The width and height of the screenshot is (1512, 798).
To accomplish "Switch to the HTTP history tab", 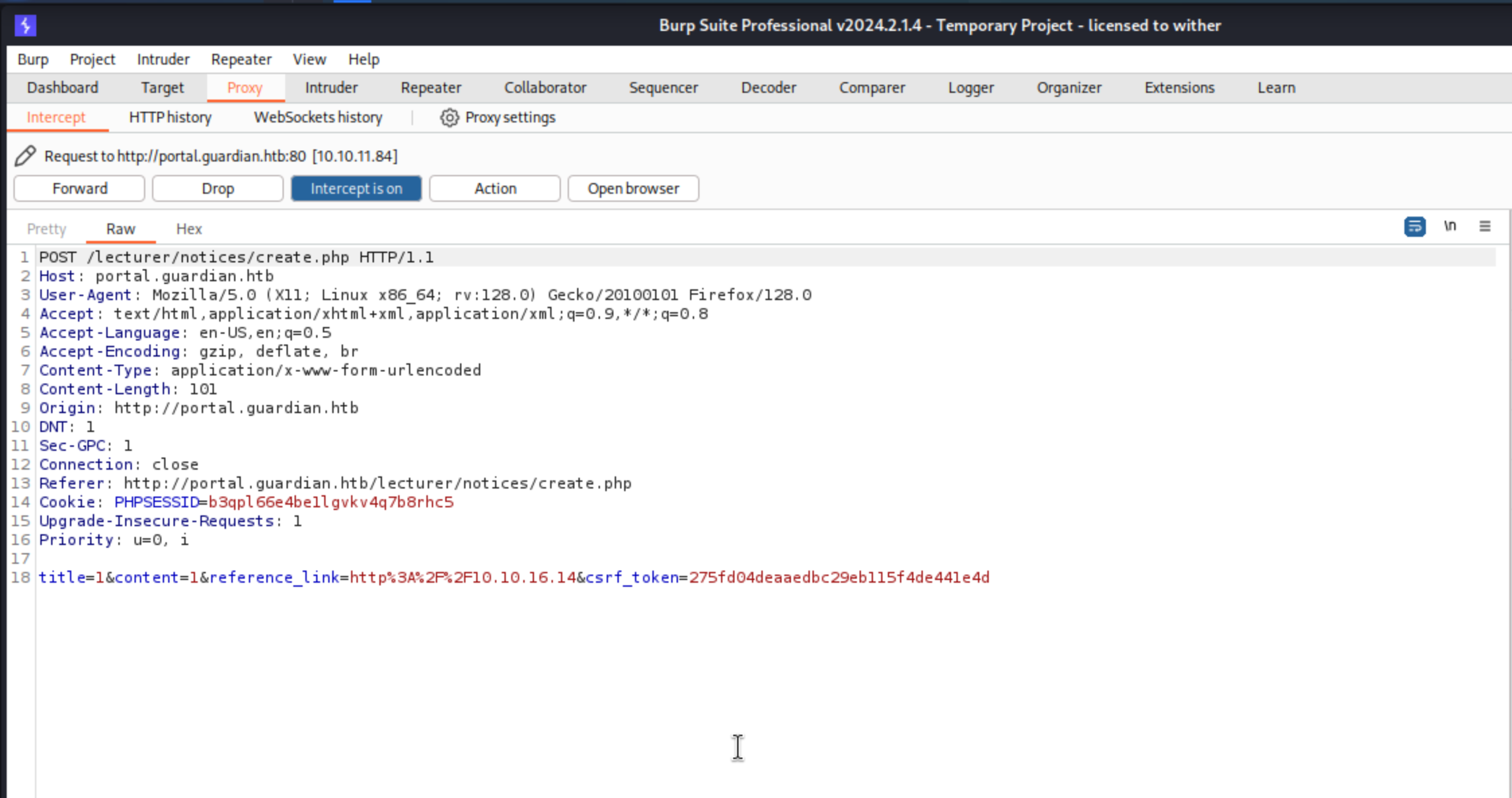I will coord(170,118).
